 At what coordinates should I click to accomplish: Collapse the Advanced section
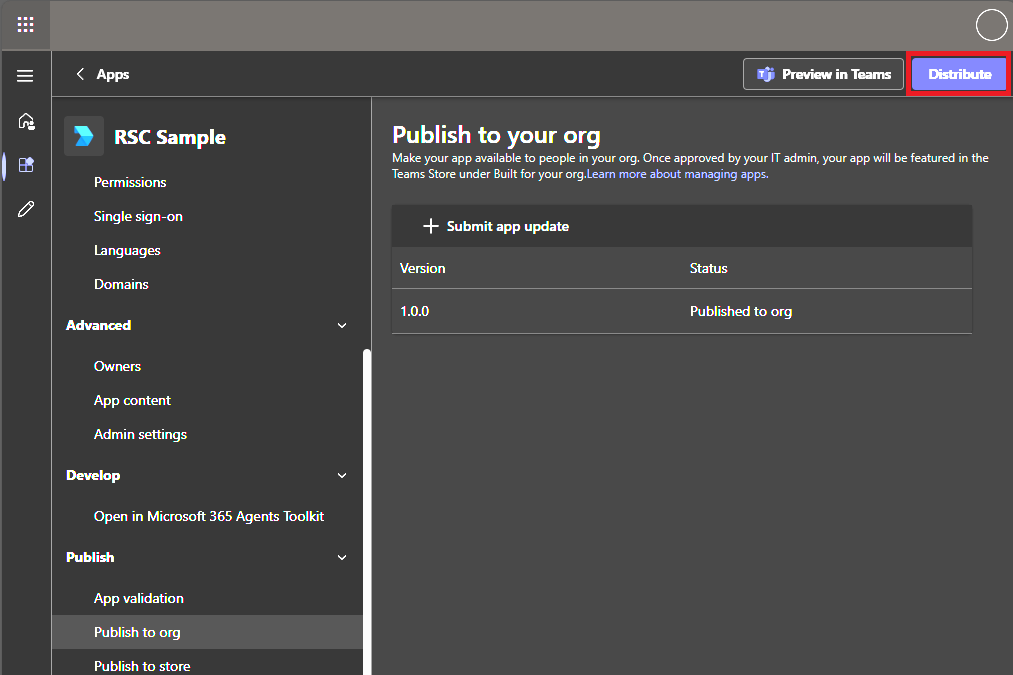342,325
